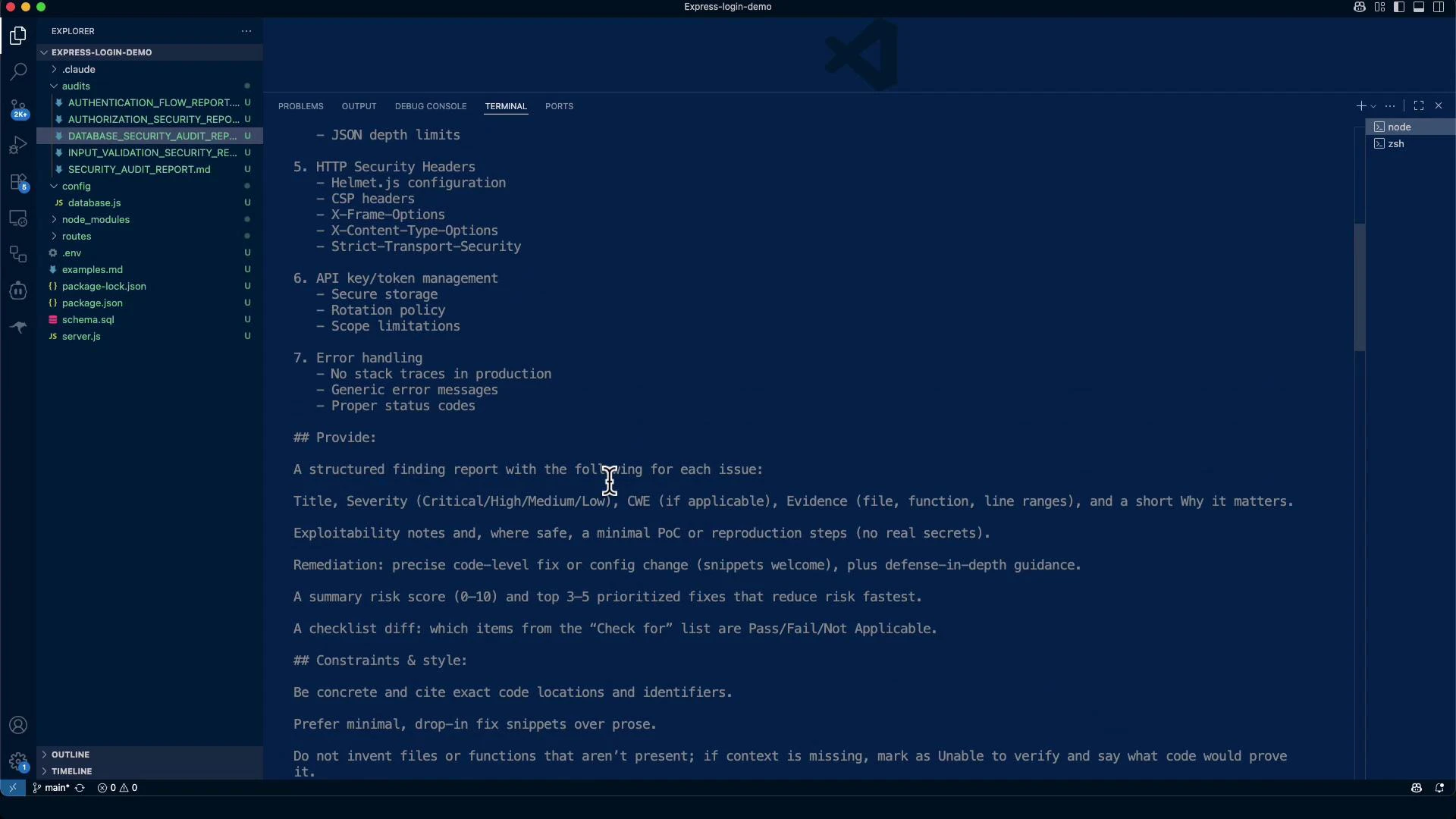The image size is (1456, 819).
Task: Open terminal panel more actions ellipsis
Action: pyautogui.click(x=1390, y=106)
